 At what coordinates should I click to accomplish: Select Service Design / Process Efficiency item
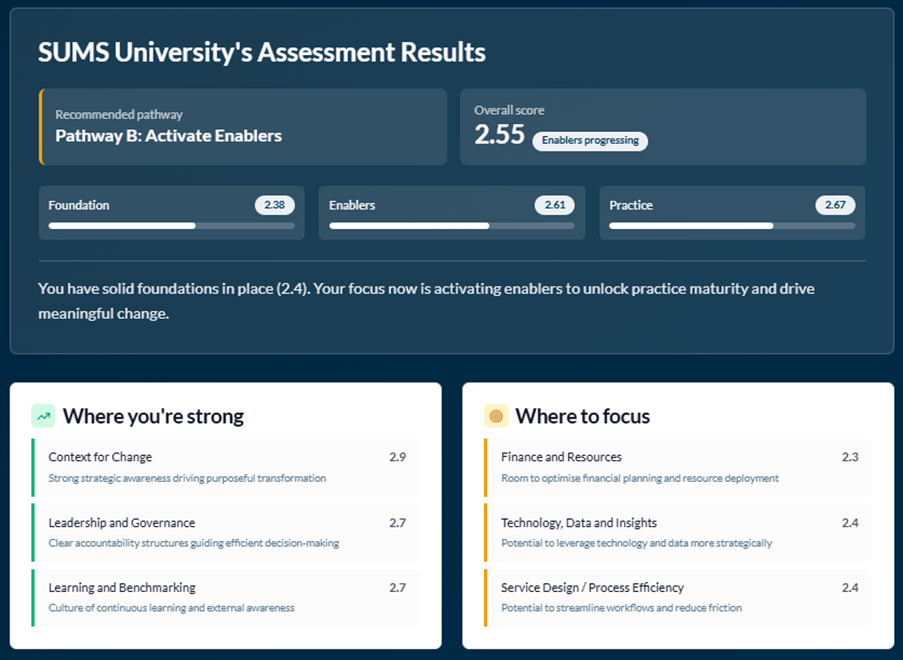(x=678, y=598)
